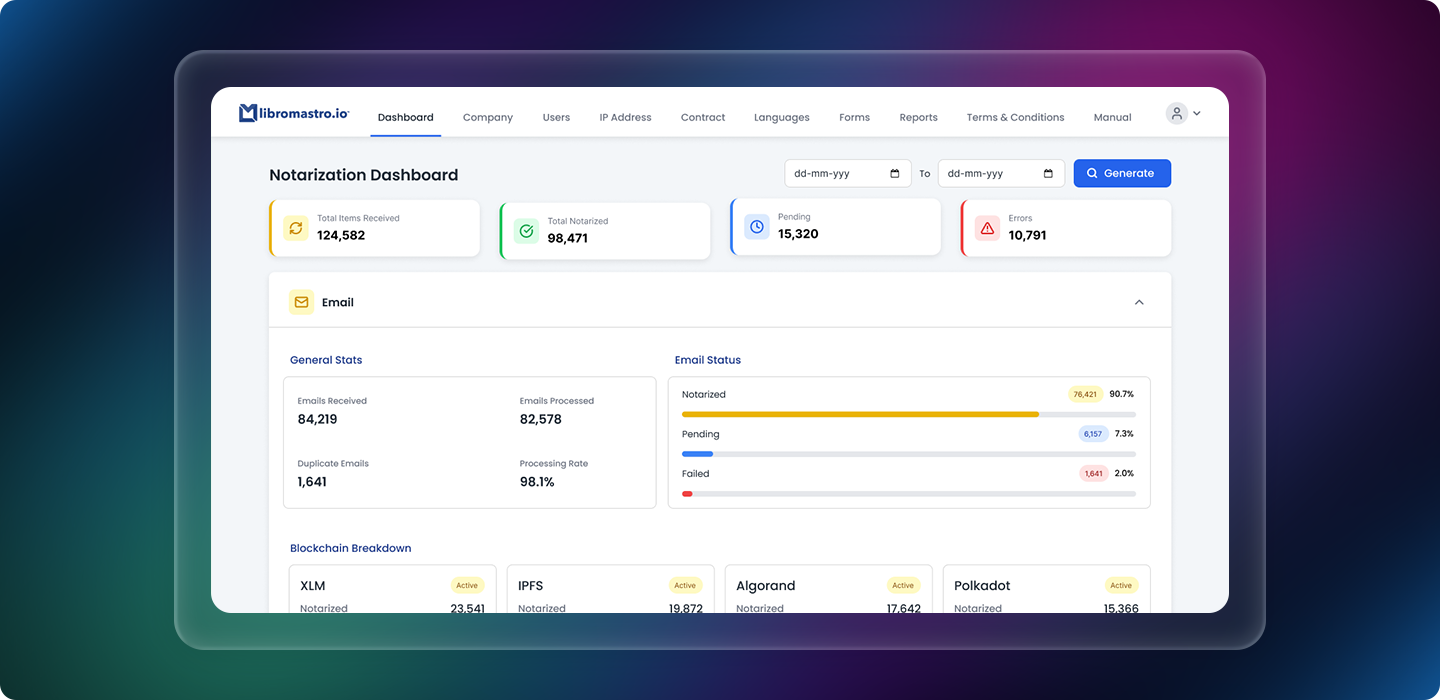This screenshot has width=1440, height=700.
Task: Click the Notarized yellow progress bar
Action: pos(860,414)
